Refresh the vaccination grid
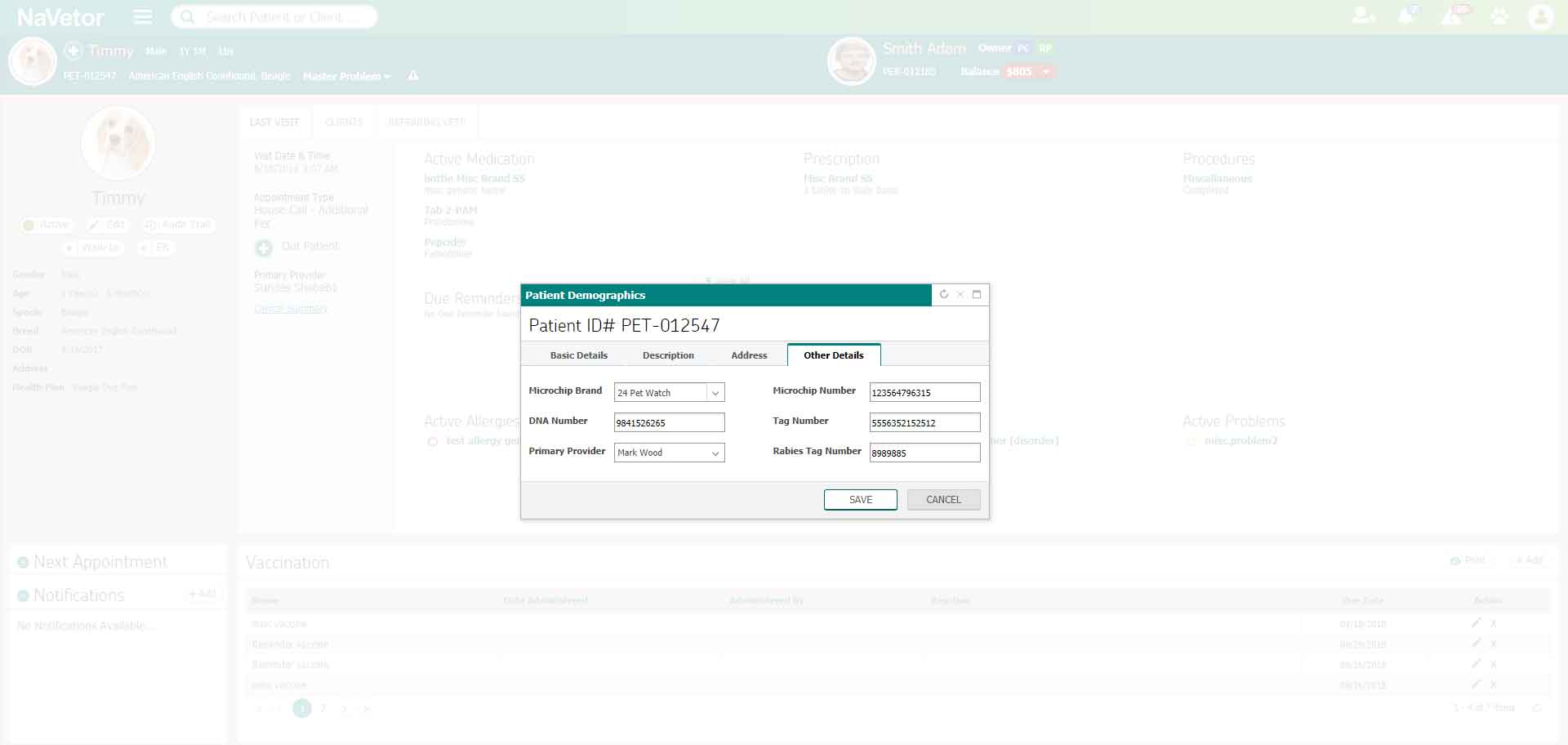 click(x=1536, y=707)
